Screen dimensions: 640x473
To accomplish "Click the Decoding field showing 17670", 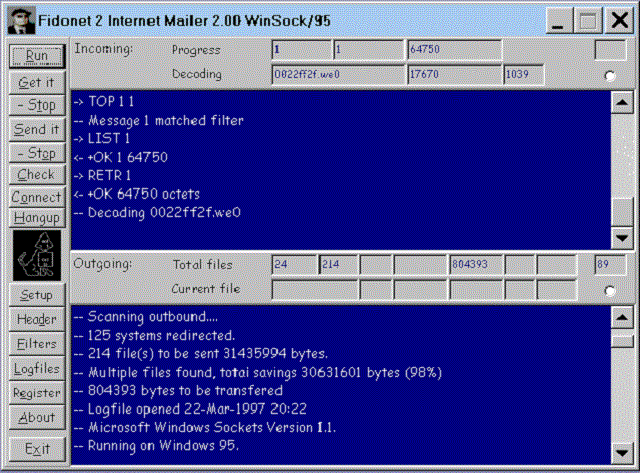I will coord(454,74).
